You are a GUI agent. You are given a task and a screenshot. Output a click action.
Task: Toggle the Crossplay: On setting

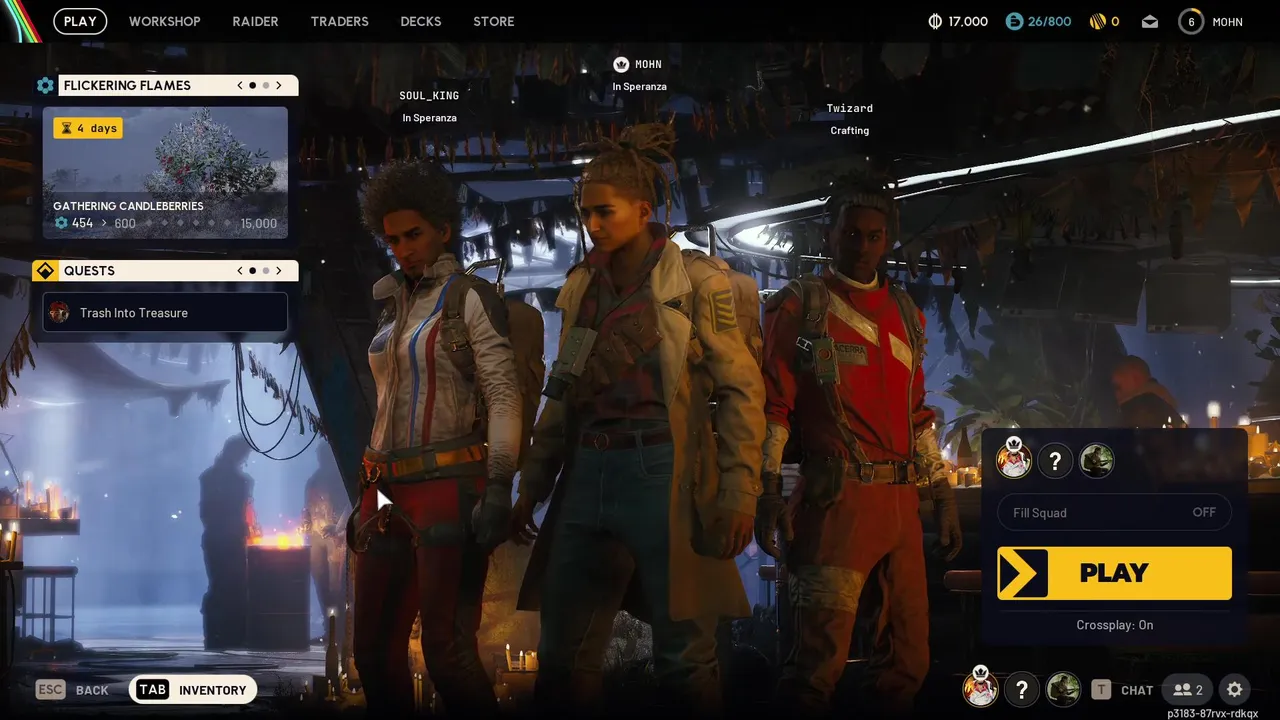click(x=1114, y=625)
